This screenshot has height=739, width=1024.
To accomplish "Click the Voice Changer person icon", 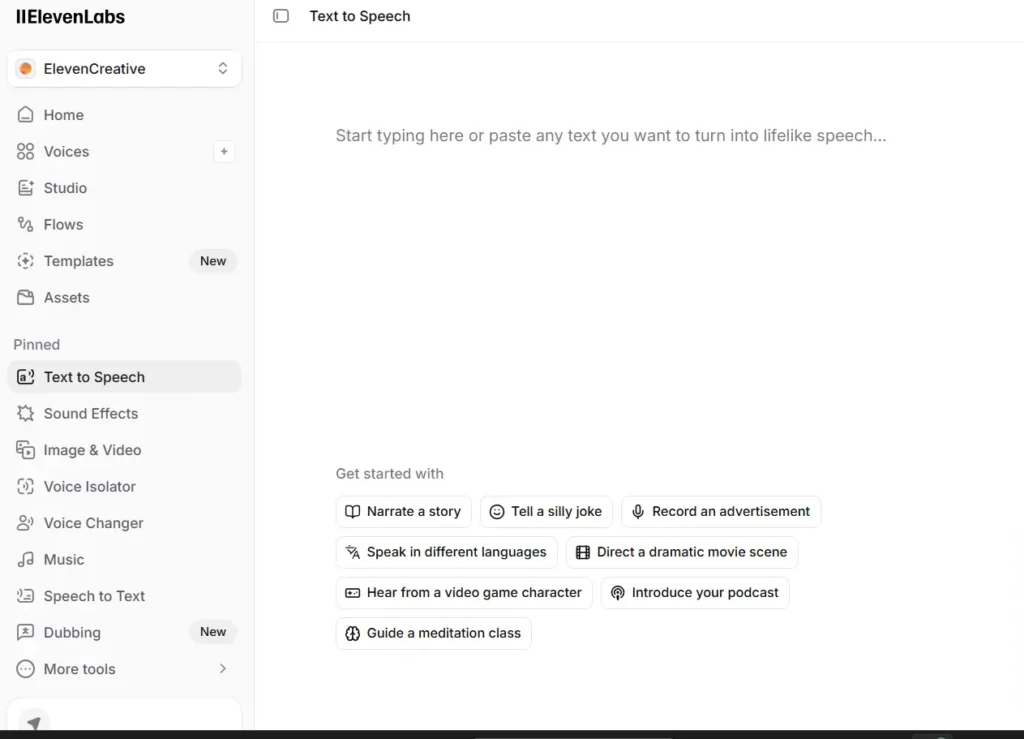I will (x=25, y=524).
